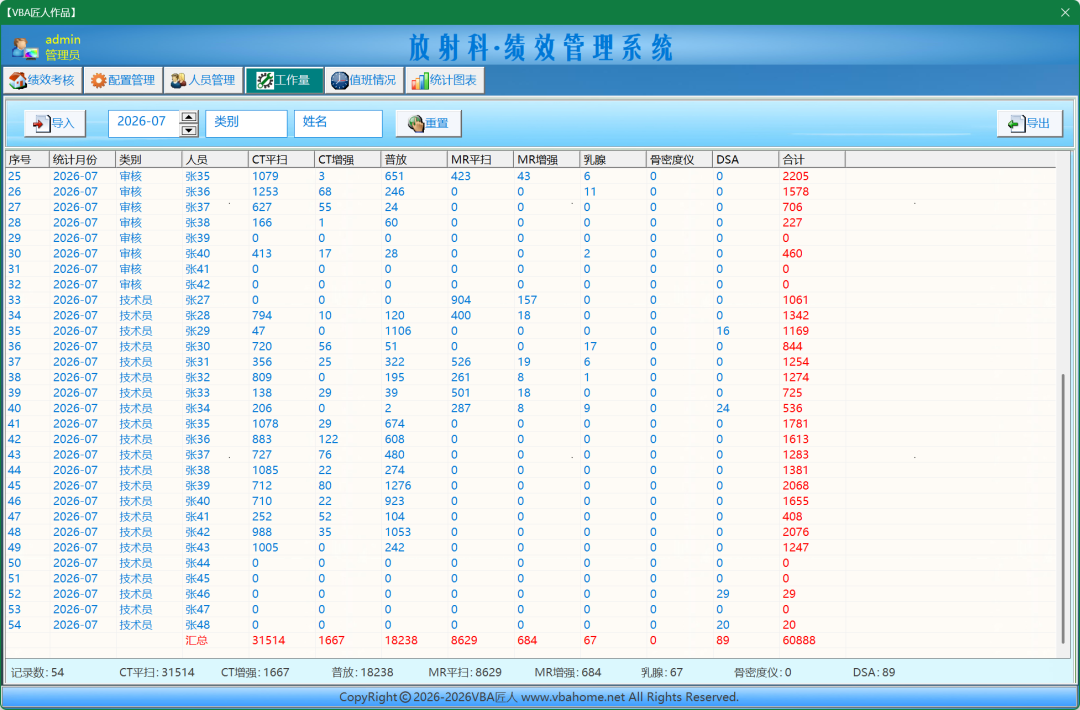Click the 导出 export arrow icon
The height and width of the screenshot is (710, 1080).
pyautogui.click(x=1016, y=123)
